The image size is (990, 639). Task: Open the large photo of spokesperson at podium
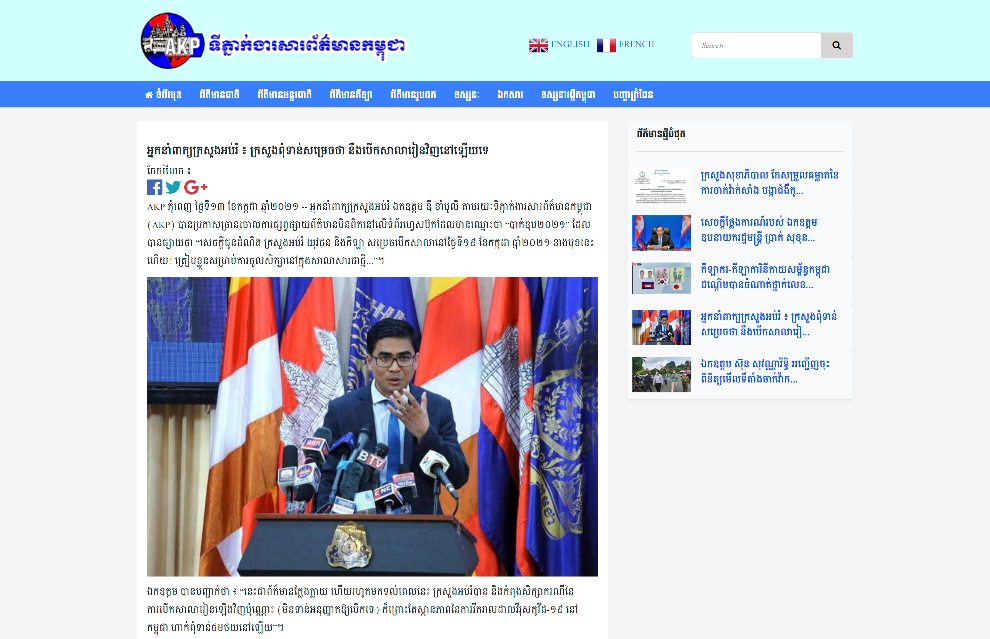click(373, 426)
